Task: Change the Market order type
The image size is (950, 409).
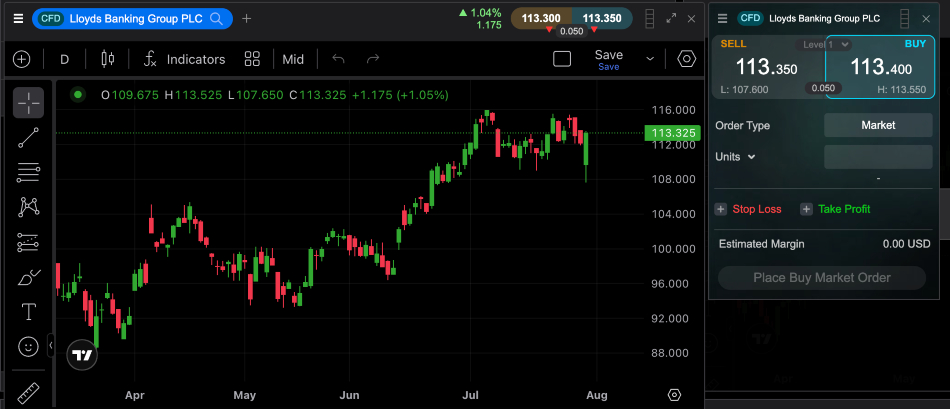Action: tap(878, 125)
